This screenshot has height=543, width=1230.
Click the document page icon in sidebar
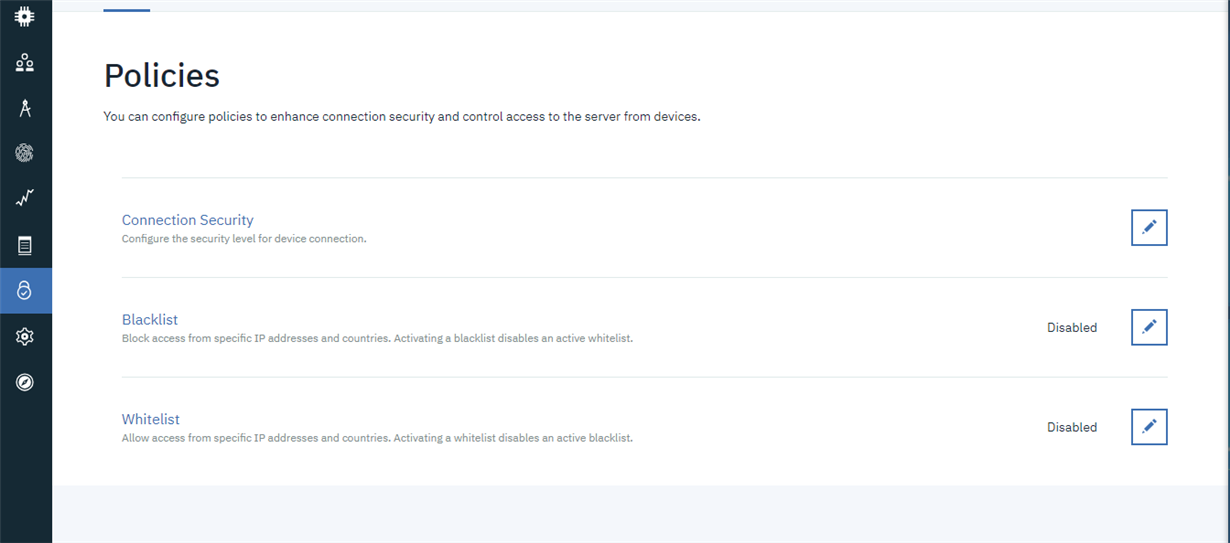pos(25,245)
